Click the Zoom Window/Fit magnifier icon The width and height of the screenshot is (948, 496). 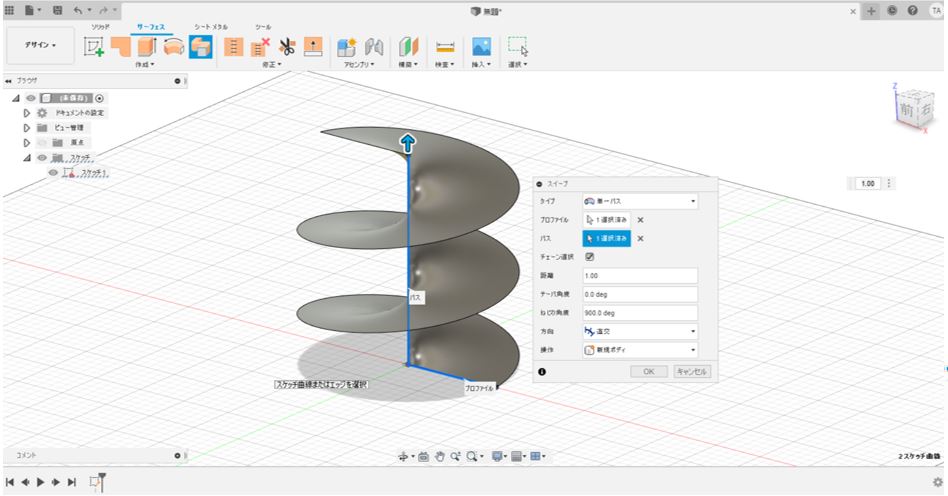click(472, 457)
